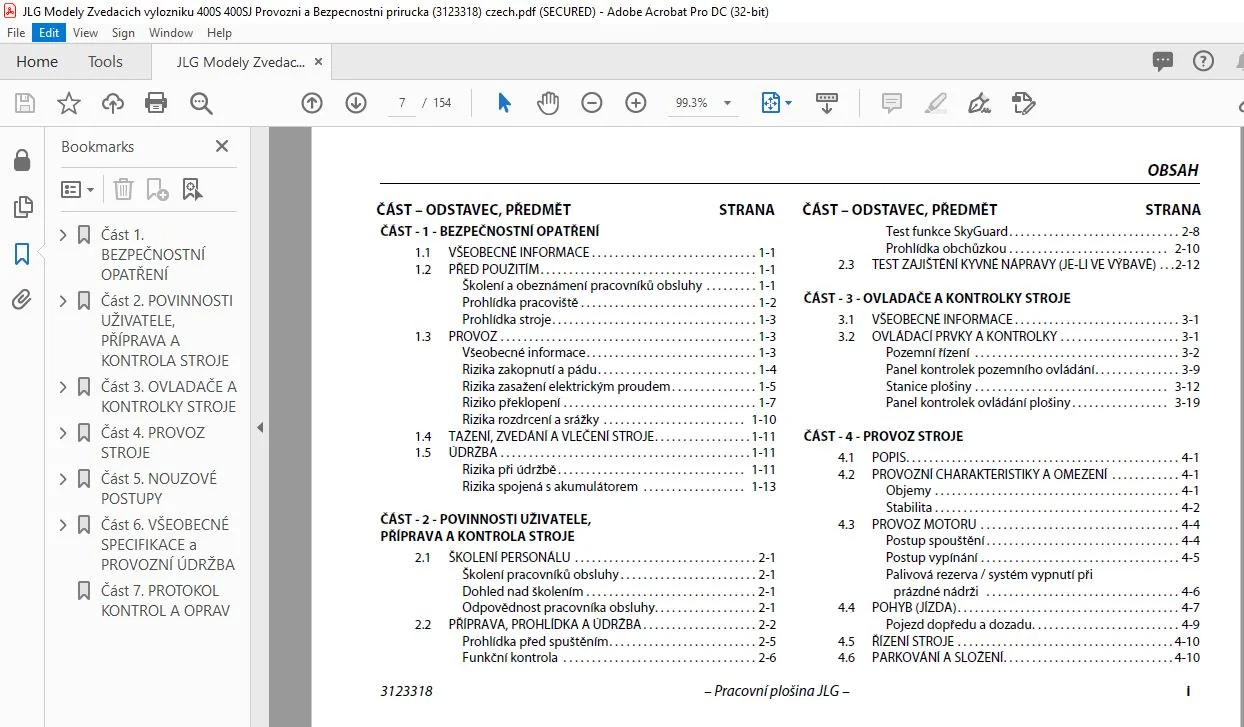
Task: Open the Window menu
Action: point(171,32)
